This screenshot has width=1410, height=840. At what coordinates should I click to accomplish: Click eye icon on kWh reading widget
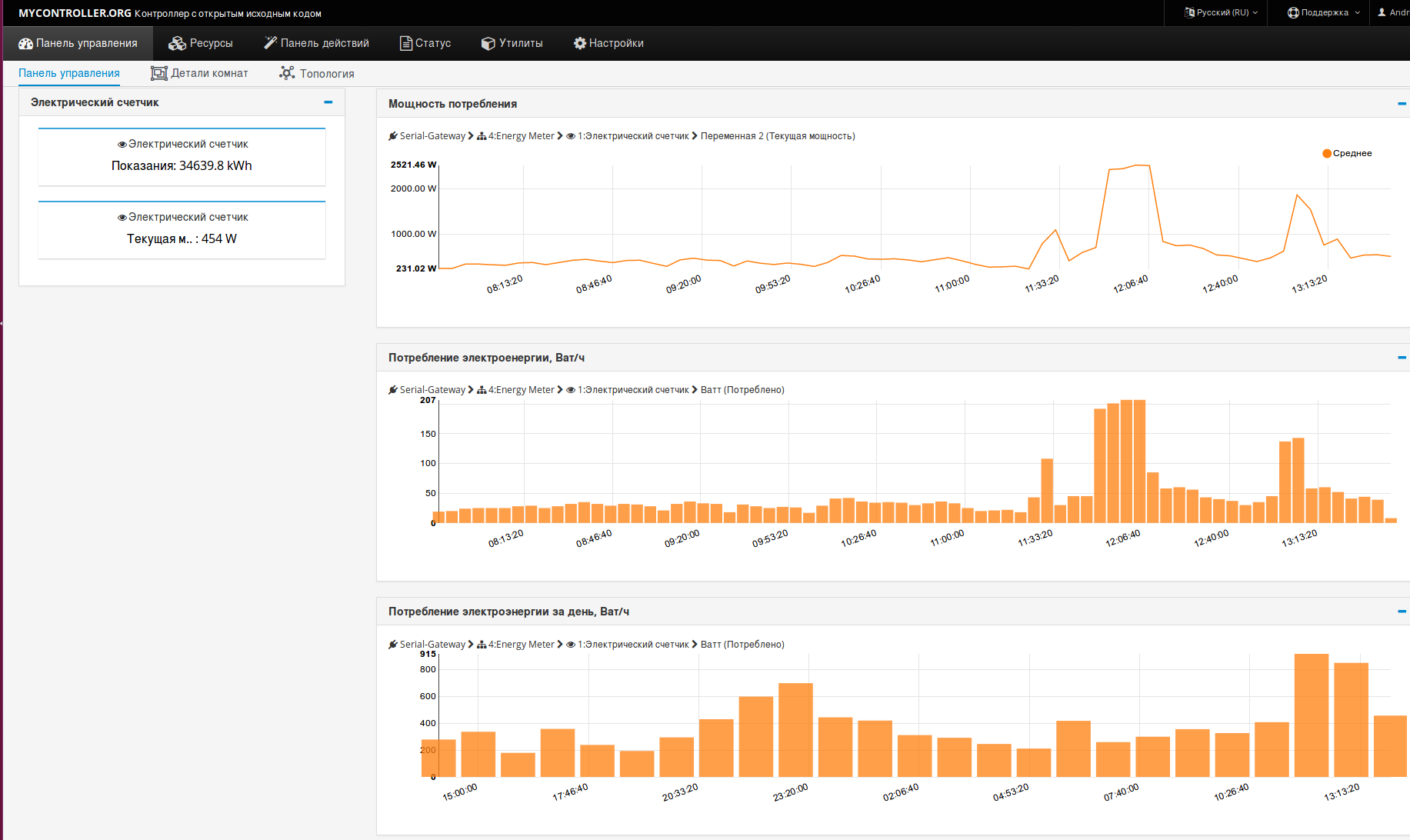click(122, 145)
